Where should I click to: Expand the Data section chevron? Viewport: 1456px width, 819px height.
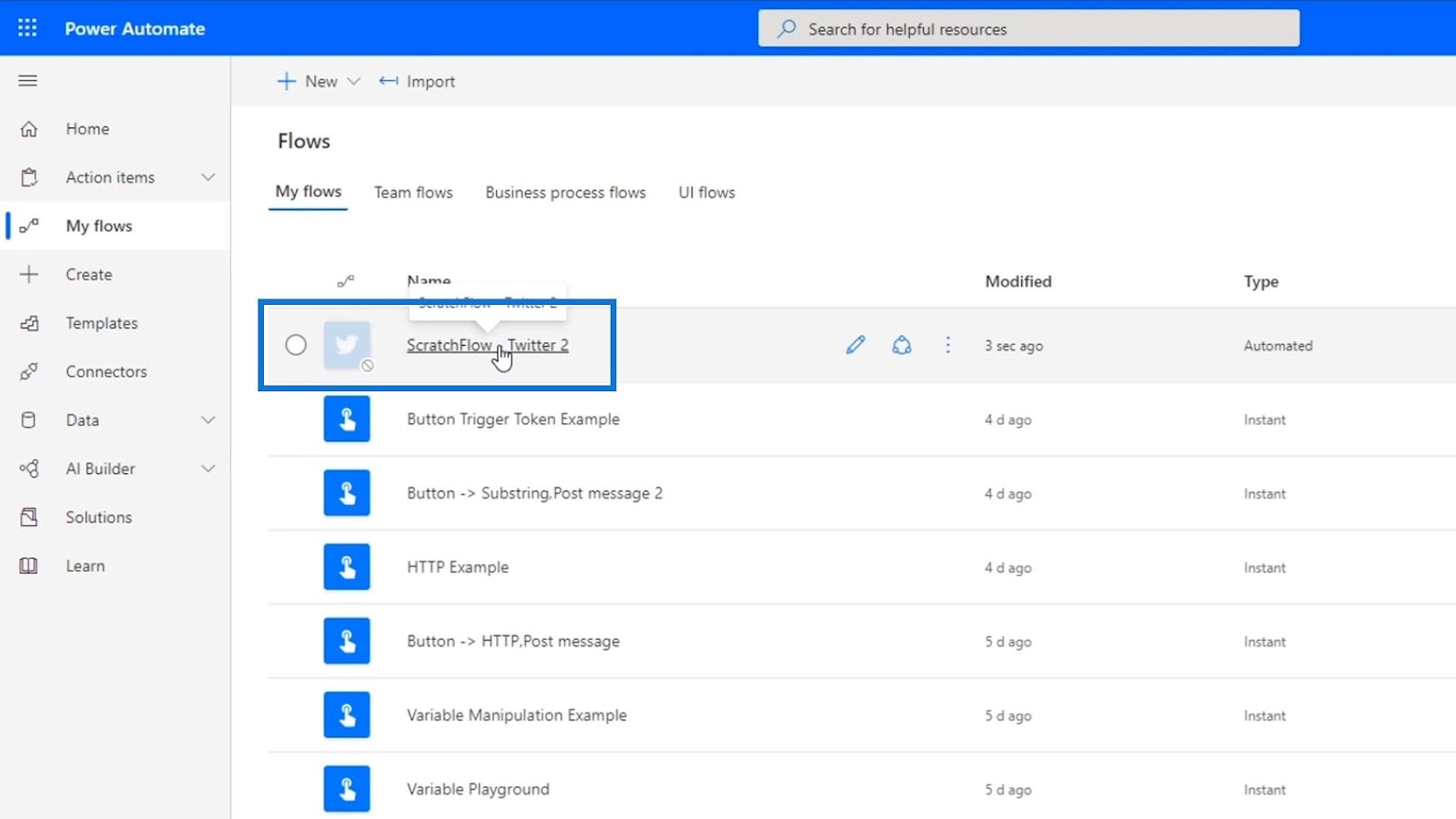pyautogui.click(x=208, y=420)
